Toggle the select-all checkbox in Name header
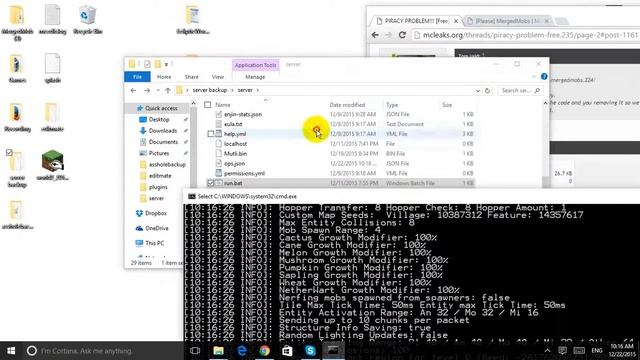The width and height of the screenshot is (640, 360). (x=207, y=105)
